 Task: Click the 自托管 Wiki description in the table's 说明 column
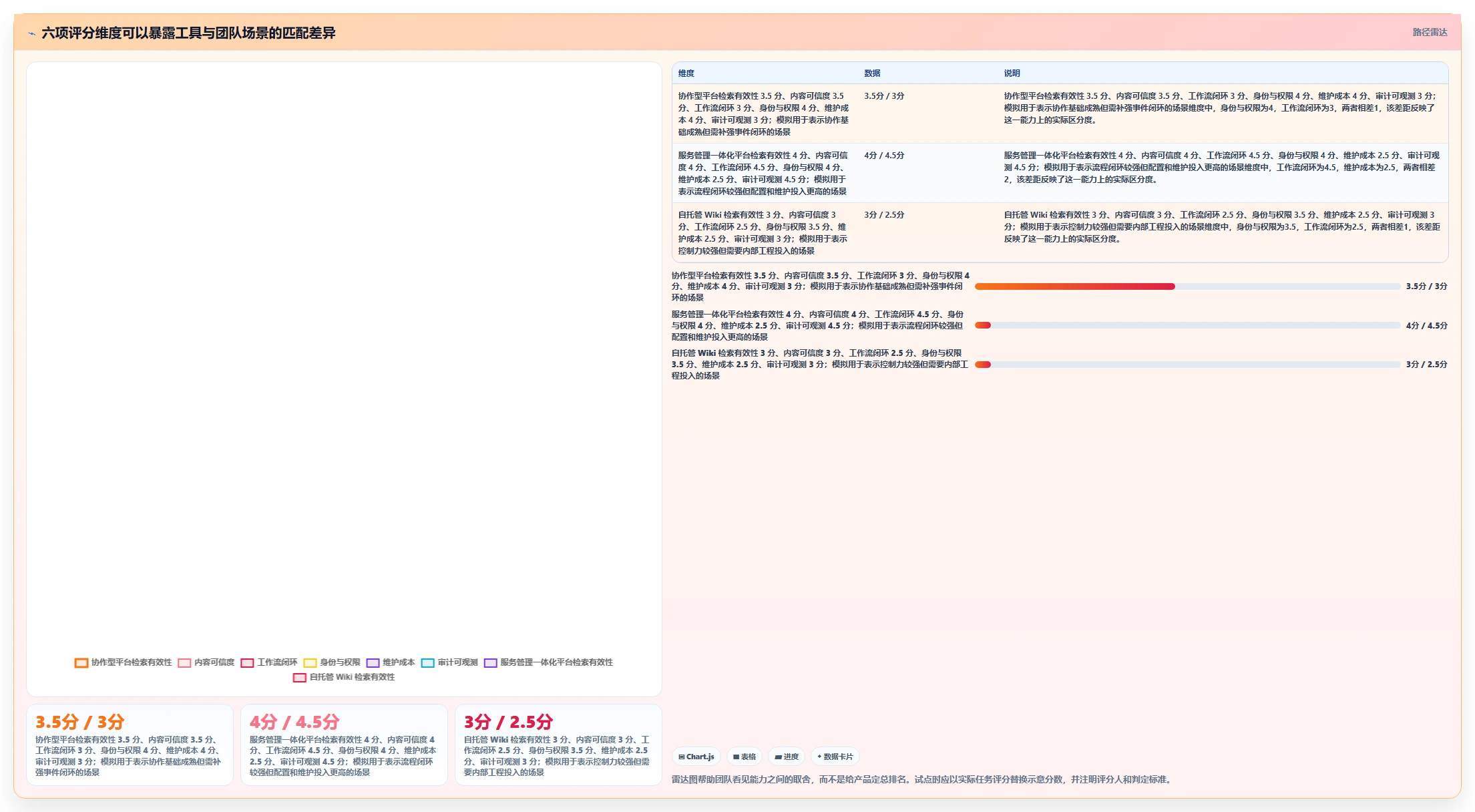[1221, 227]
